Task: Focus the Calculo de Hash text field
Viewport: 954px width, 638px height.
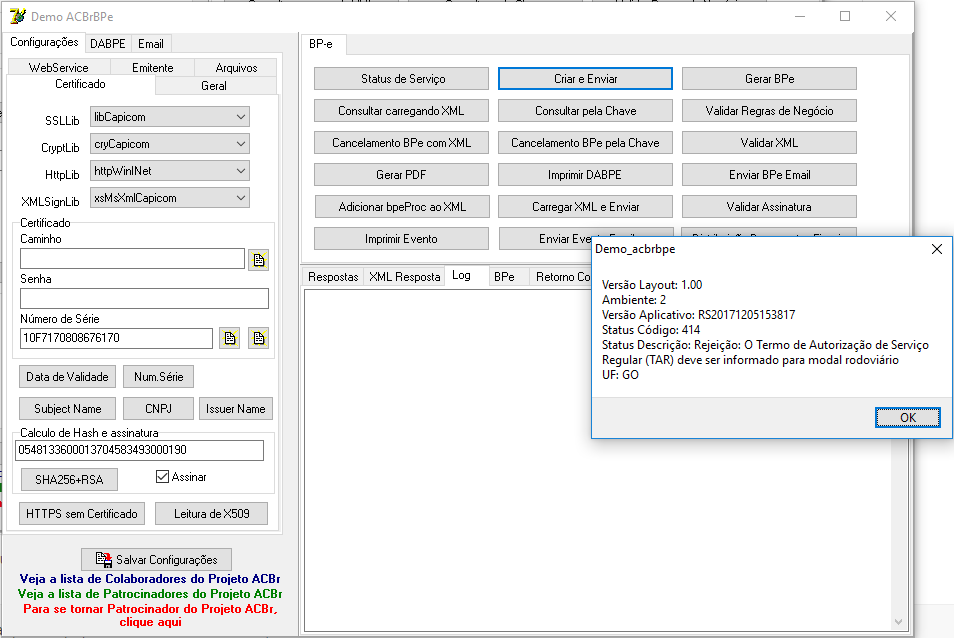Action: pyautogui.click(x=139, y=450)
